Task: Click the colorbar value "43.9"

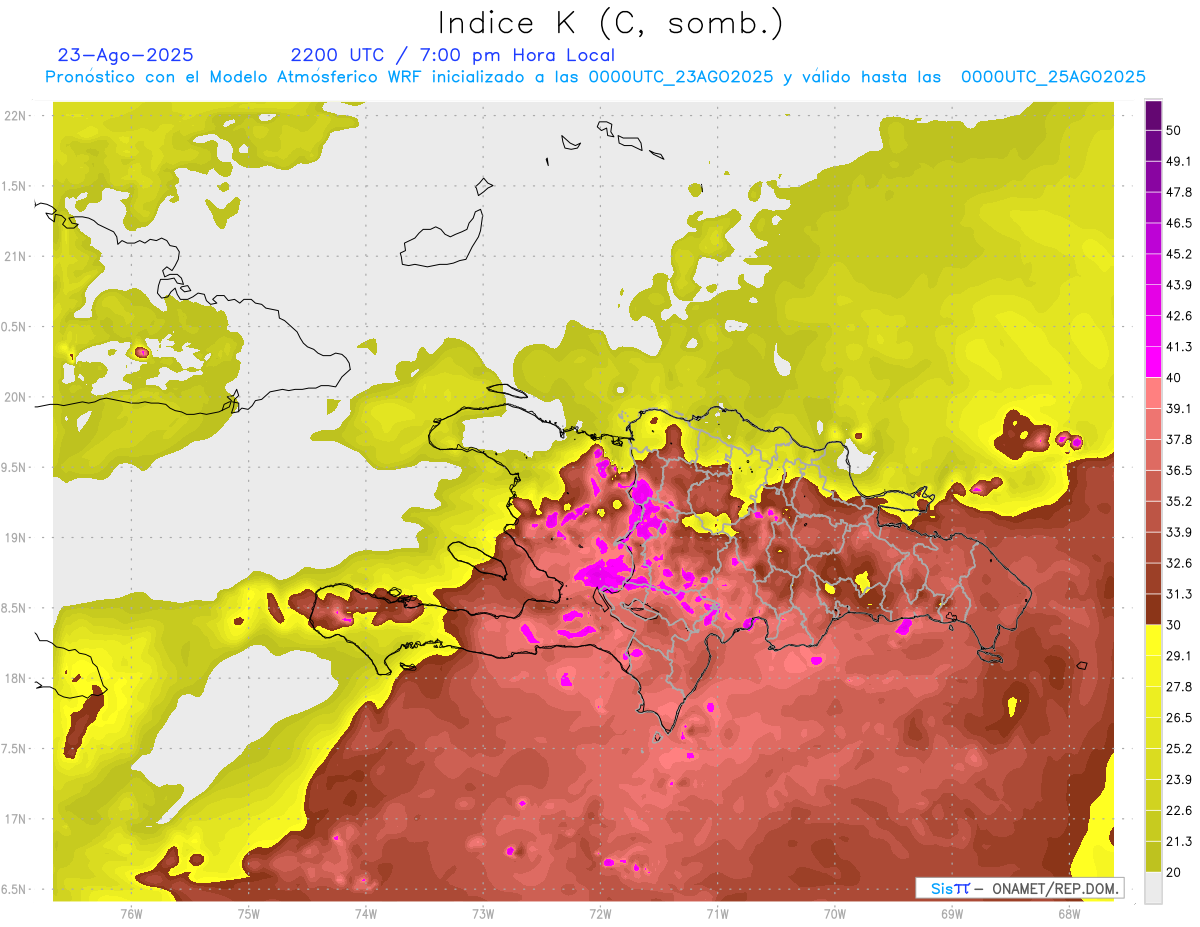Action: [x=1179, y=285]
